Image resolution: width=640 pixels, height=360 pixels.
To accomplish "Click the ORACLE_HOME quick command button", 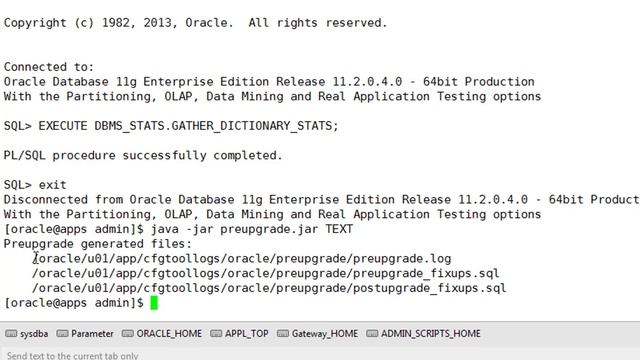I will (162, 333).
